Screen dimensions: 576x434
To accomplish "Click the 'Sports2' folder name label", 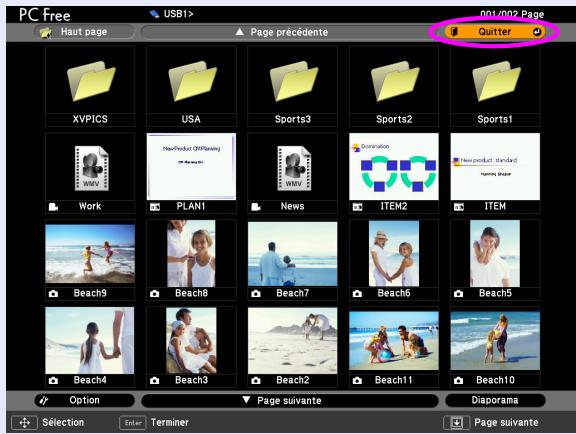I will [x=394, y=119].
